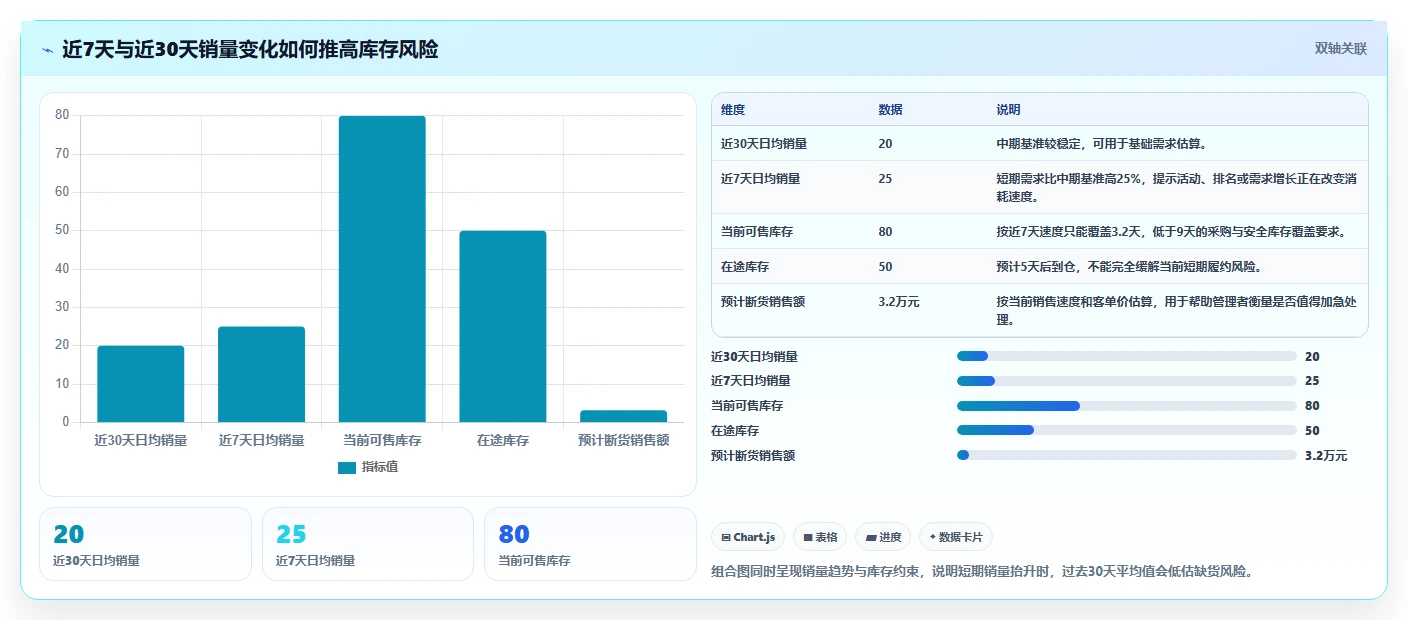Select the 数据卡片 chip
The height and width of the screenshot is (620, 1408).
click(956, 537)
